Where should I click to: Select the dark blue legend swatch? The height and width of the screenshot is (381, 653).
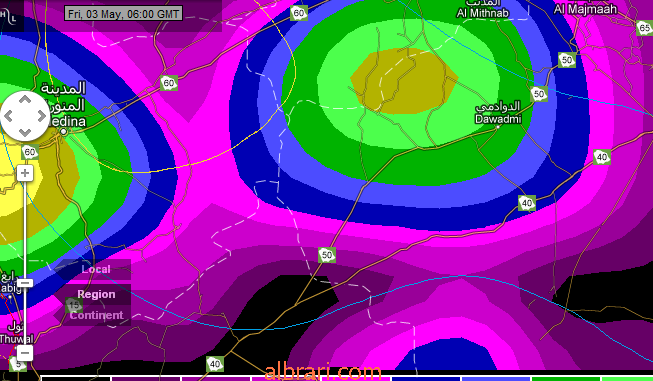426,379
